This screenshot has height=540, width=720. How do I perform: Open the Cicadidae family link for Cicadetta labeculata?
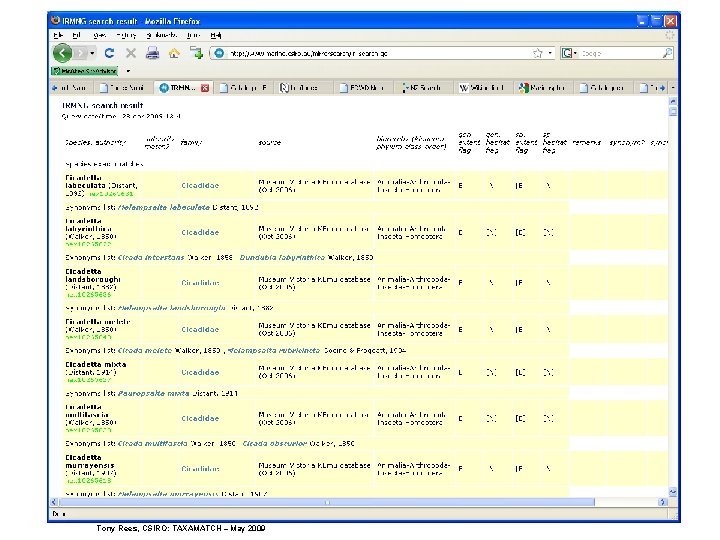pos(200,185)
